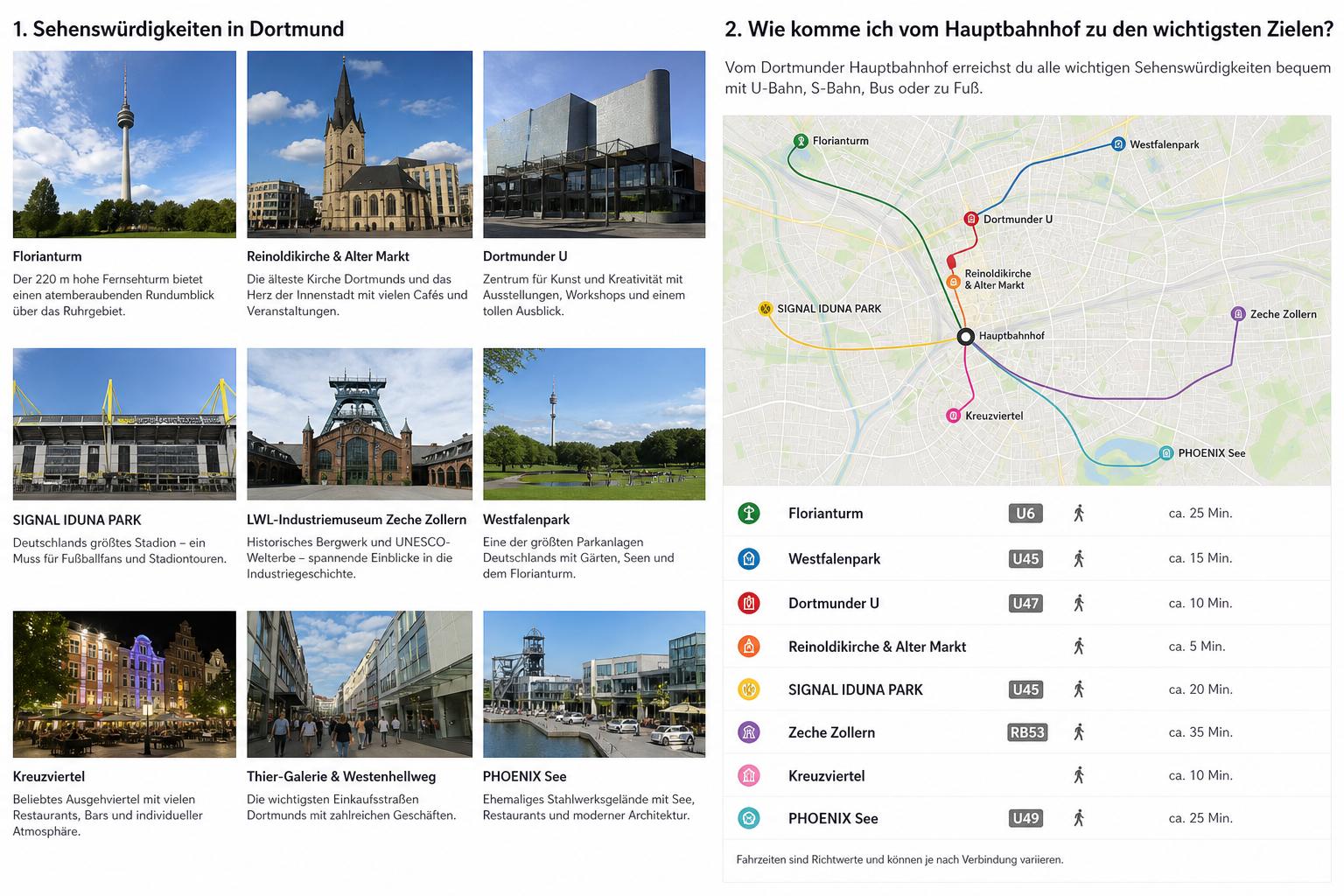Click the yellow SIGNAL IDUNA PARK list icon
1344x896 pixels.
click(x=749, y=689)
